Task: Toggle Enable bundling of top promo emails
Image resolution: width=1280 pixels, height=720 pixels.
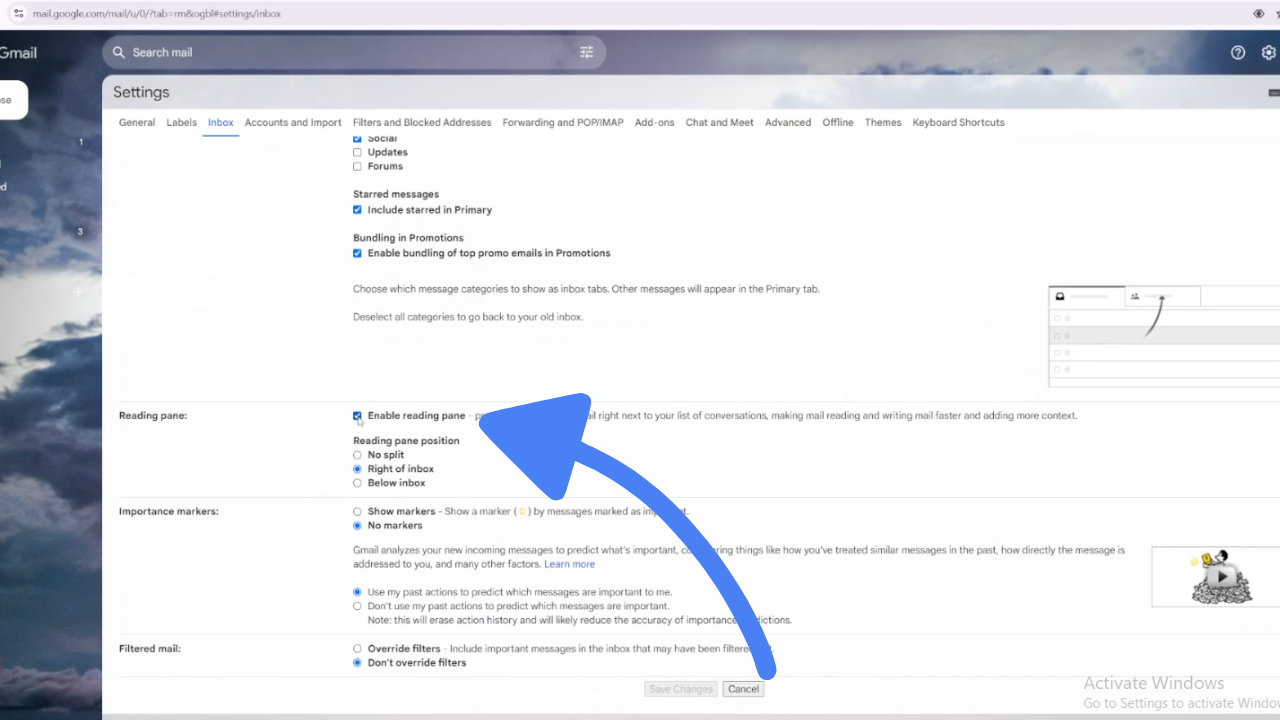Action: point(357,253)
